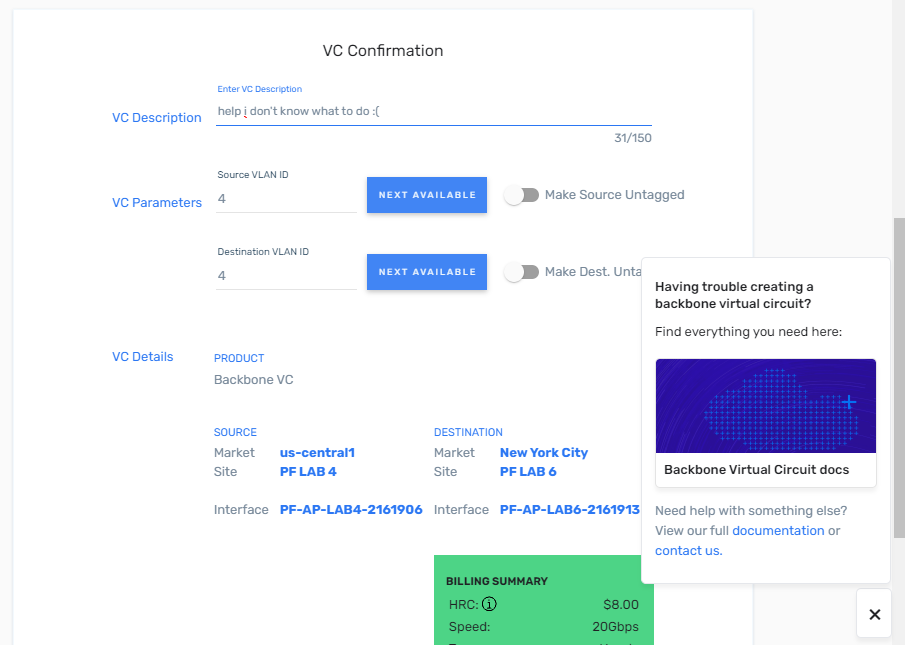The image size is (905, 645).
Task: Open the PF LAB 4 site link
Action: 307,472
